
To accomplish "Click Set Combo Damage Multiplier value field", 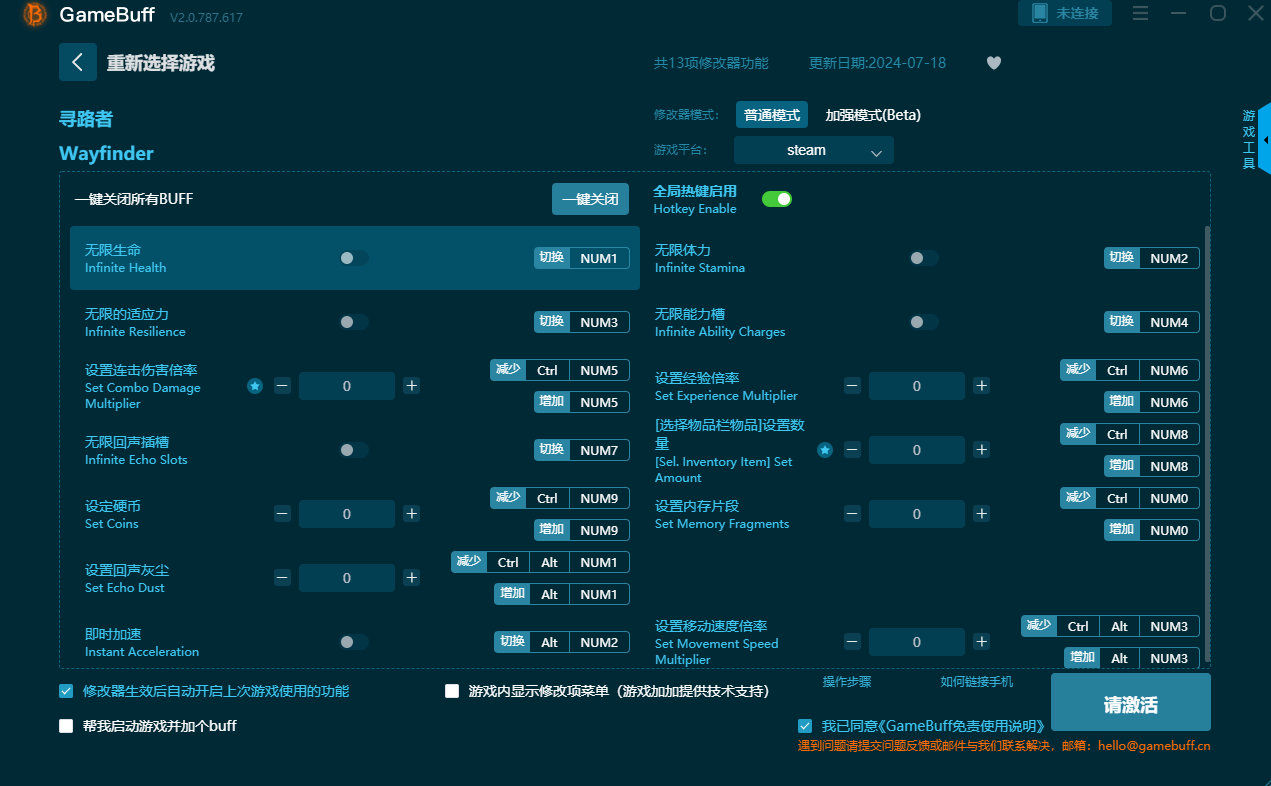I will 347,386.
